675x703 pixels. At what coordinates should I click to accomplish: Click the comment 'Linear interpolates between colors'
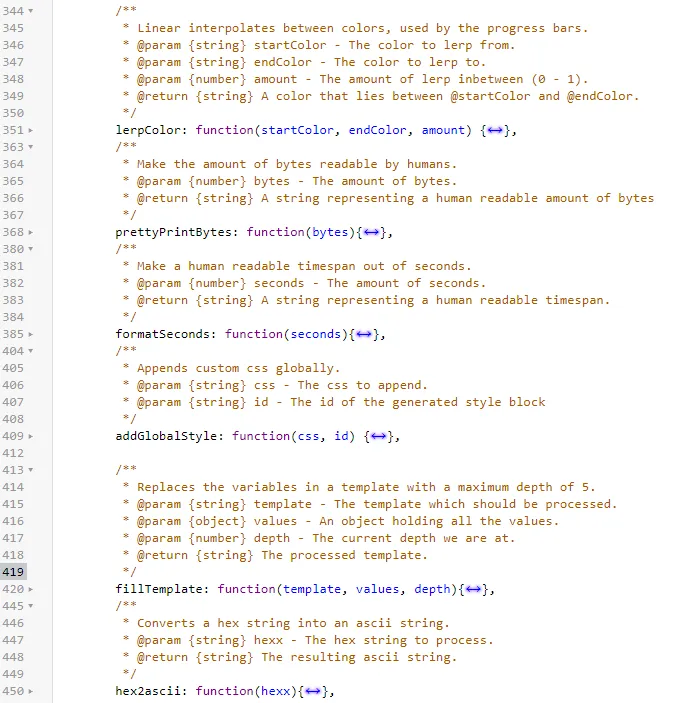(264, 28)
